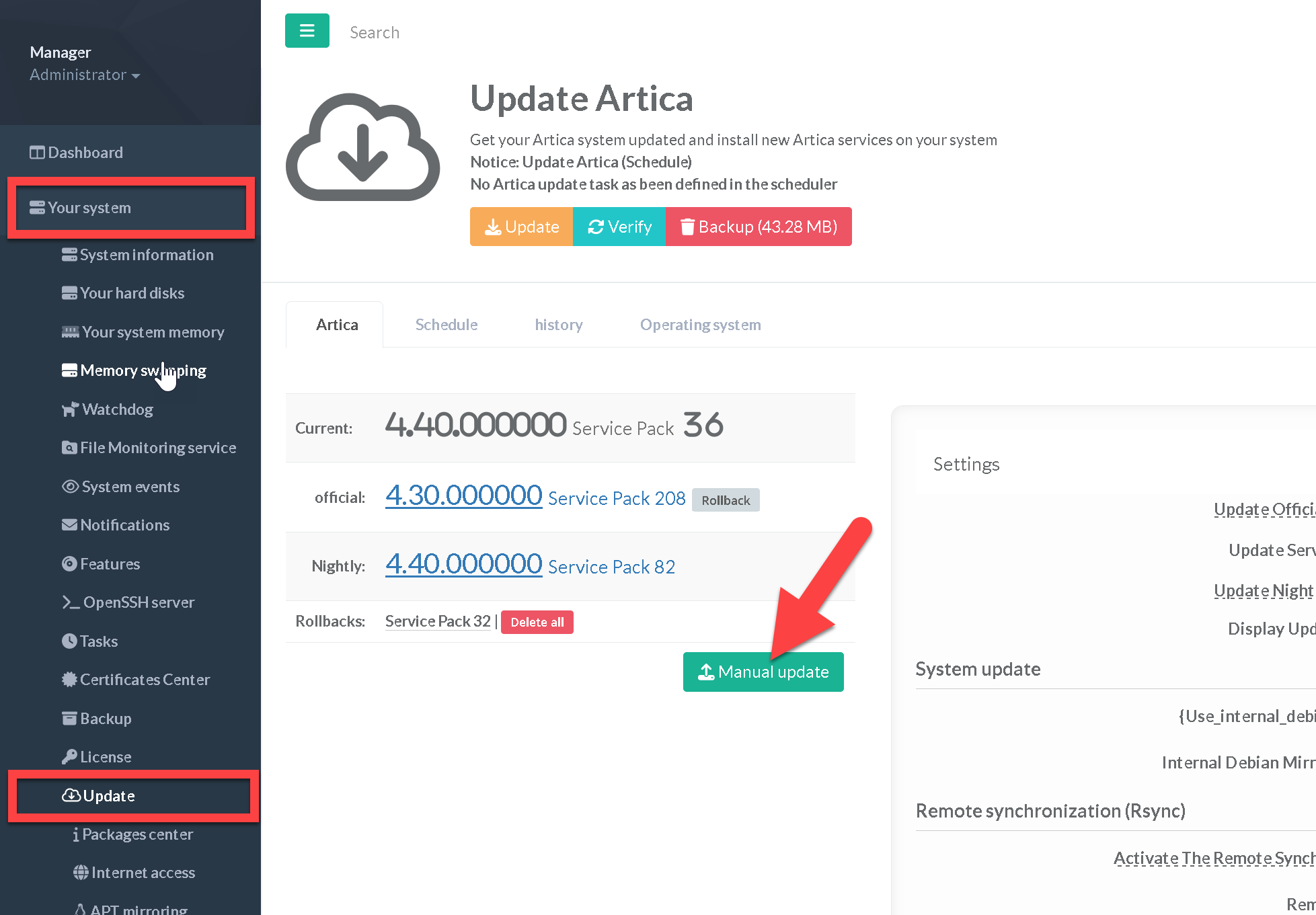
Task: Click the System events eye icon
Action: pyautogui.click(x=70, y=487)
